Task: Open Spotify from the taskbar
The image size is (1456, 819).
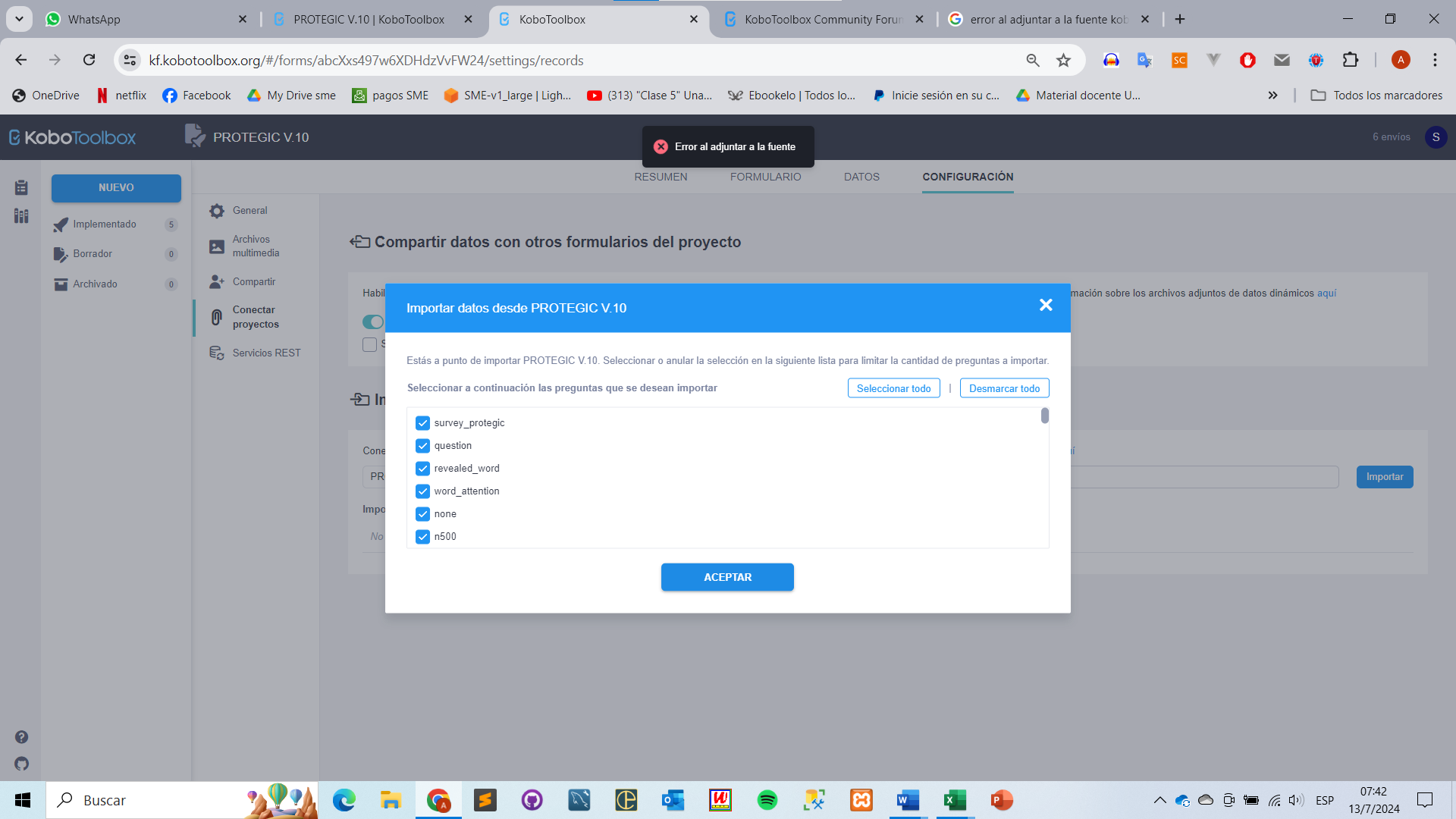Action: [767, 800]
